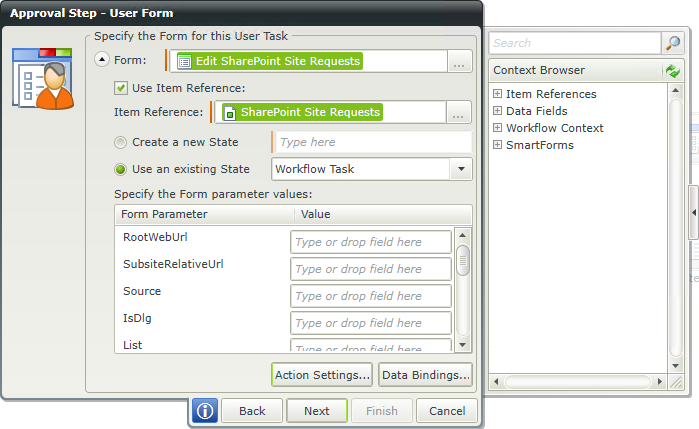The width and height of the screenshot is (699, 429).
Task: Select the Create a new State radio
Action: click(x=121, y=143)
